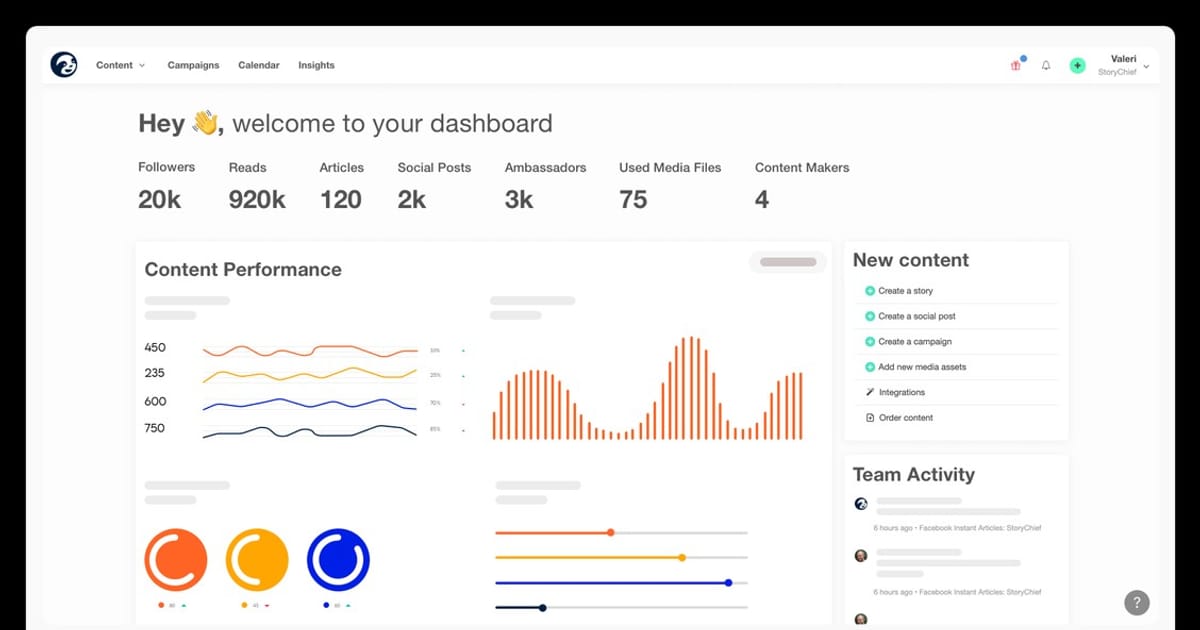Click the document icon beside Order content

(870, 418)
